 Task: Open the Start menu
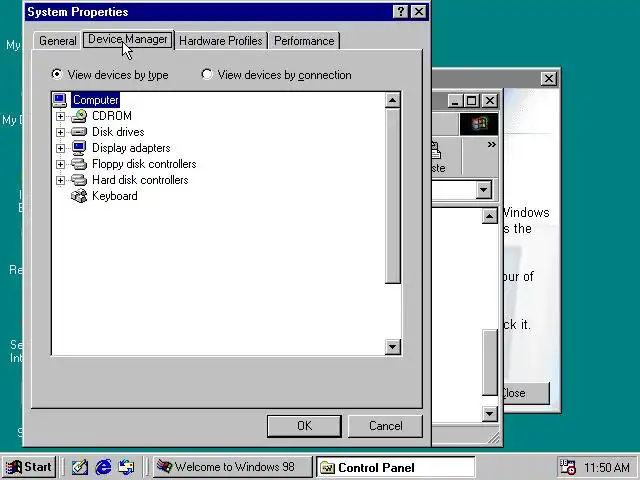coord(29,467)
